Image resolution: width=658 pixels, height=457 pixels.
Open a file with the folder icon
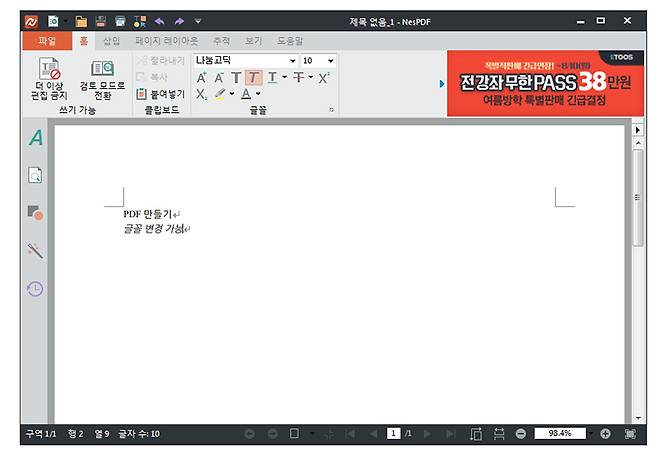(81, 21)
